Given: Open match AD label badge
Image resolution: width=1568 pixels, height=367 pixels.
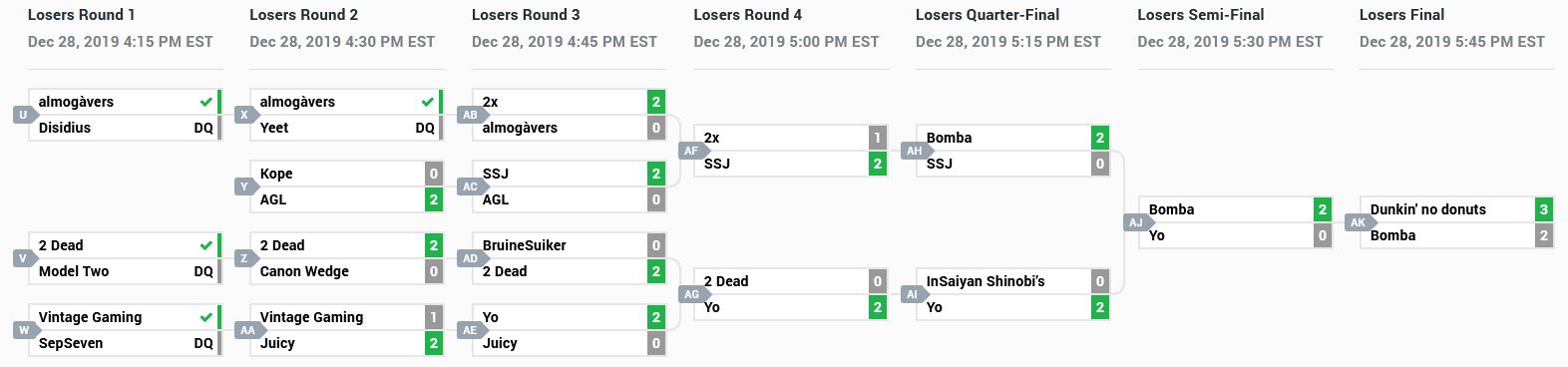Looking at the screenshot, I should coord(469,258).
